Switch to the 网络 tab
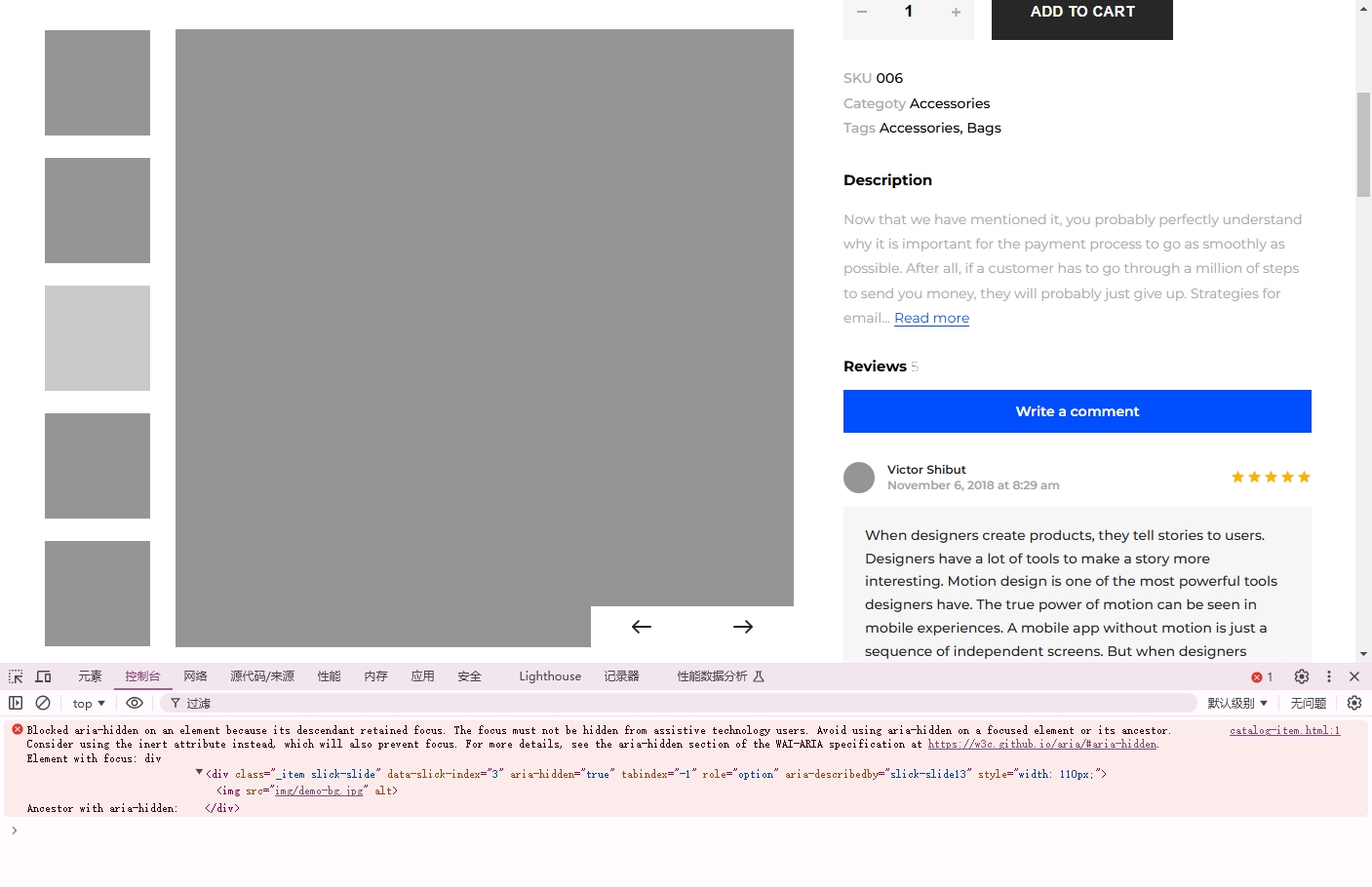The width and height of the screenshot is (1372, 887). coord(195,676)
